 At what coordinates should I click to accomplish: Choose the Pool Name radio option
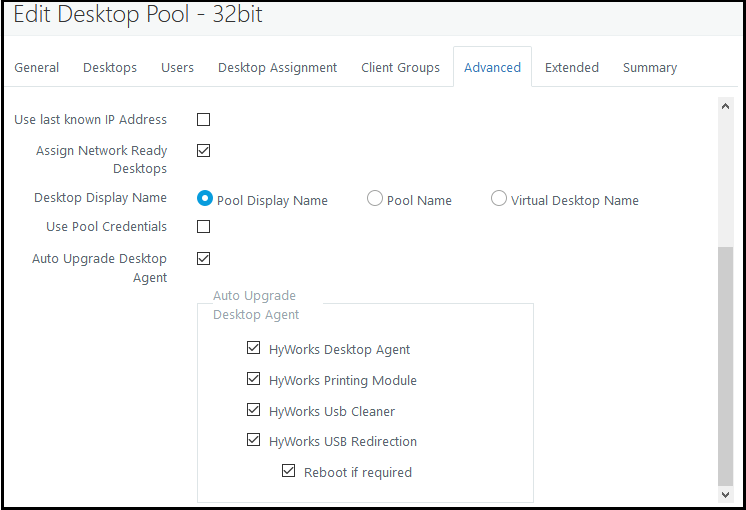tap(375, 199)
